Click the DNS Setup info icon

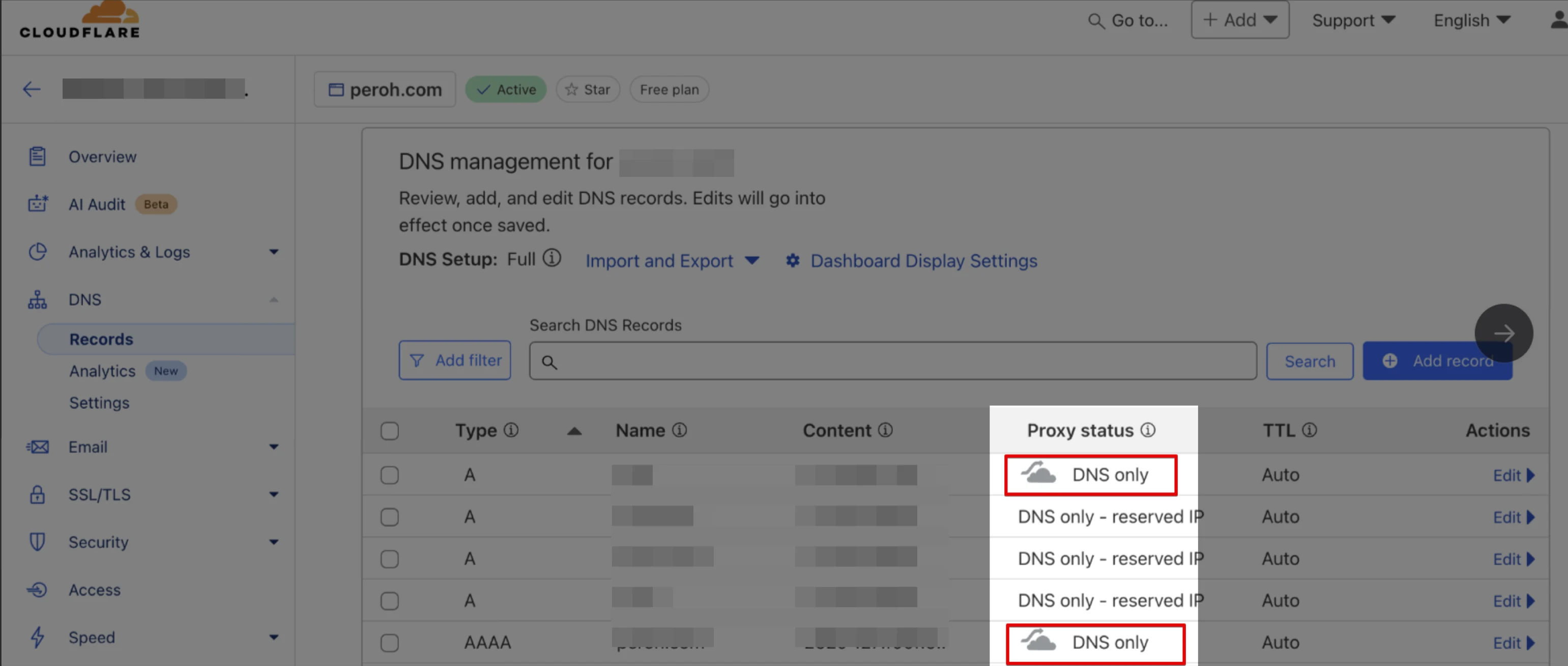click(551, 258)
